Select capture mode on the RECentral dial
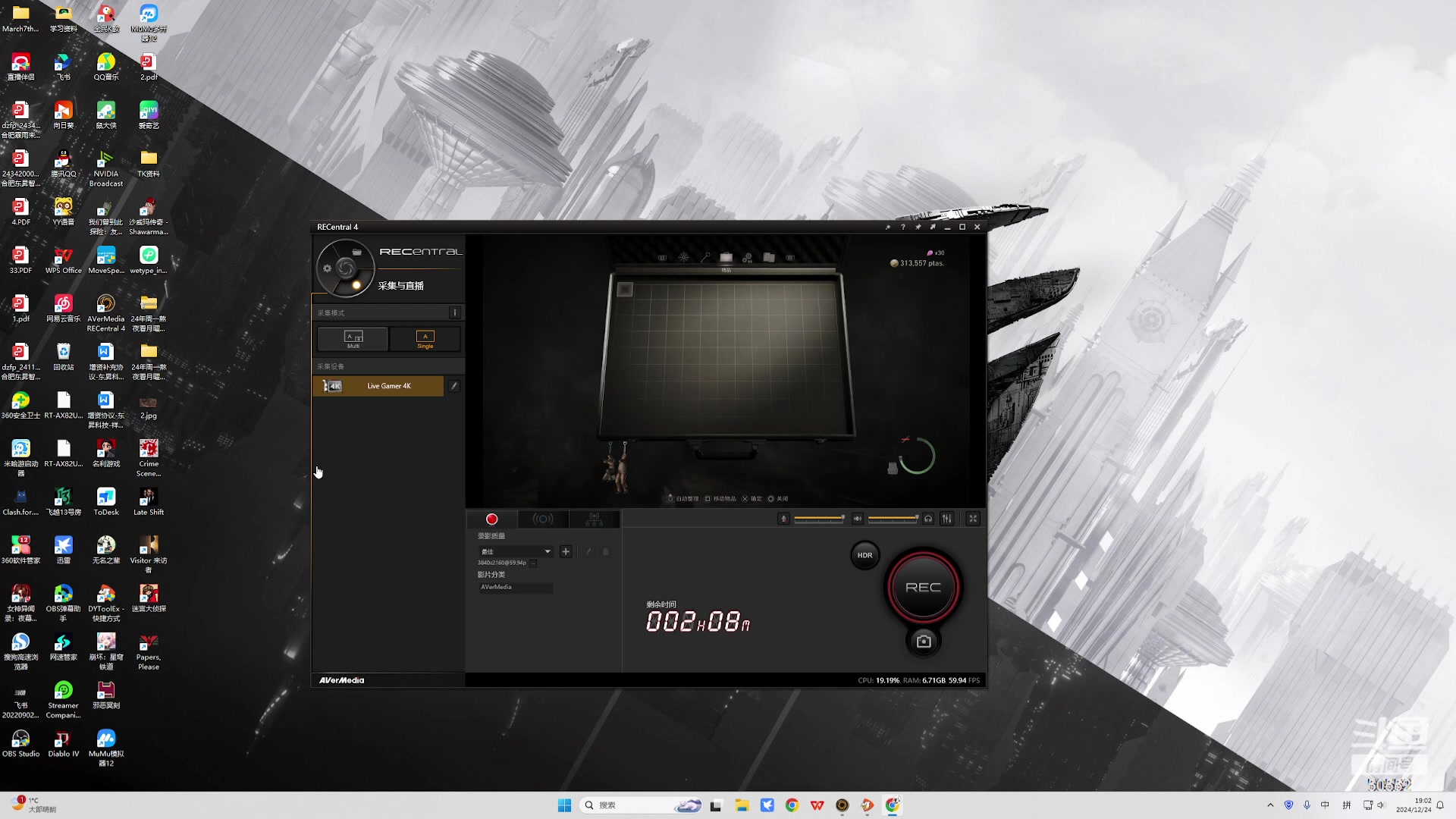 tap(356, 285)
